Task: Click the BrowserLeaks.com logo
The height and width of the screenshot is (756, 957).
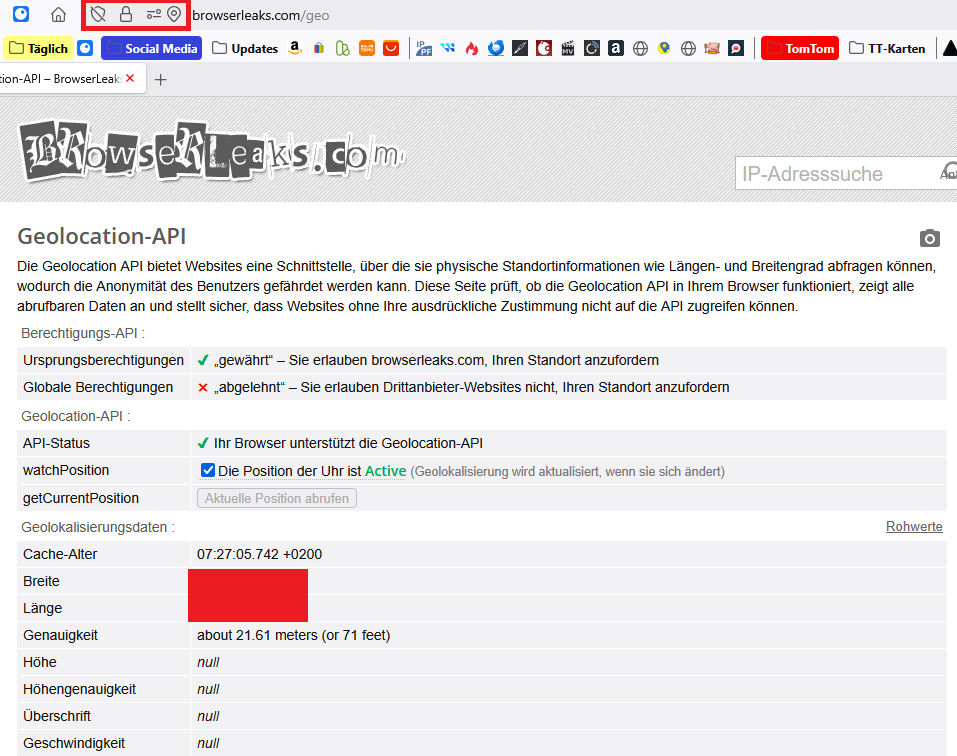Action: [211, 151]
